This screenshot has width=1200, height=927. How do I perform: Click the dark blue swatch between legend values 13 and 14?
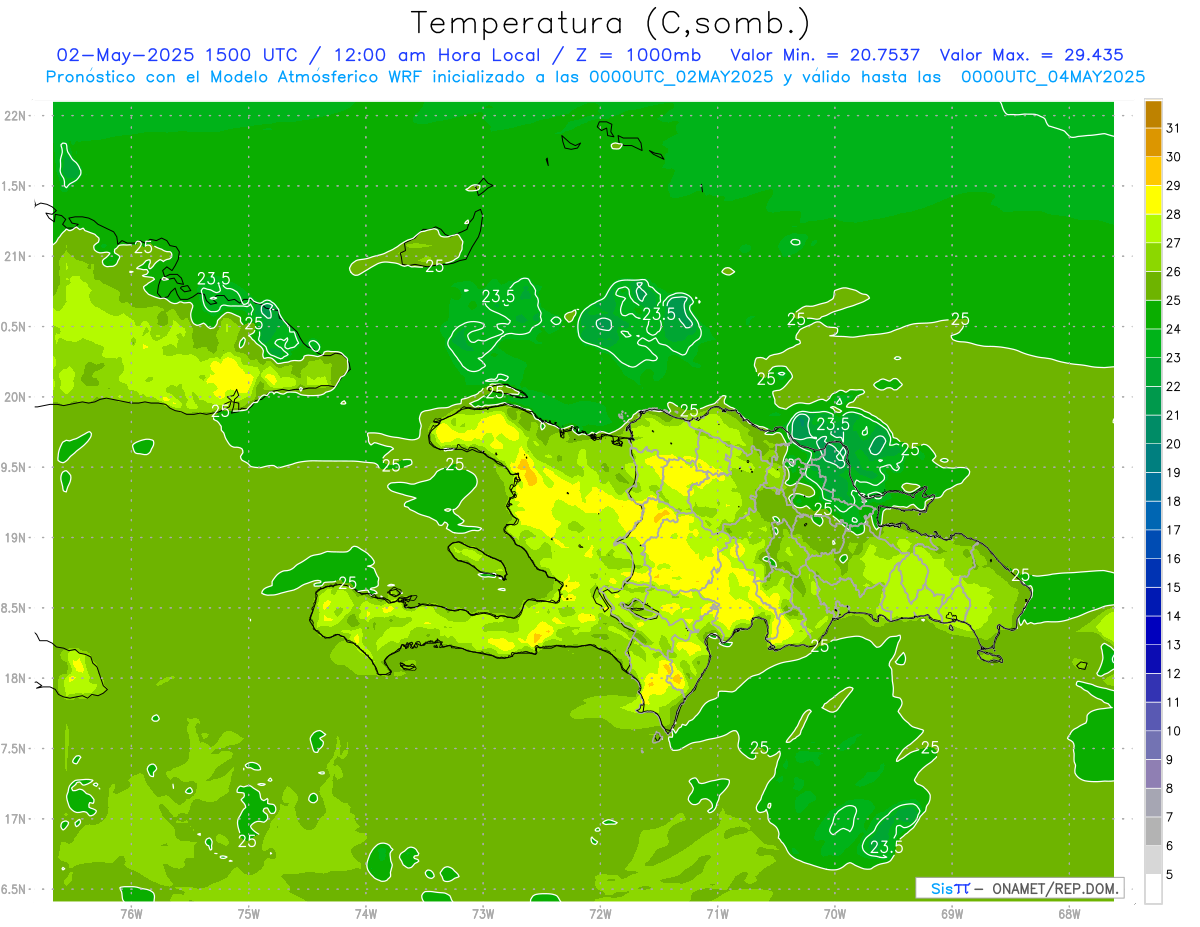(1153, 631)
